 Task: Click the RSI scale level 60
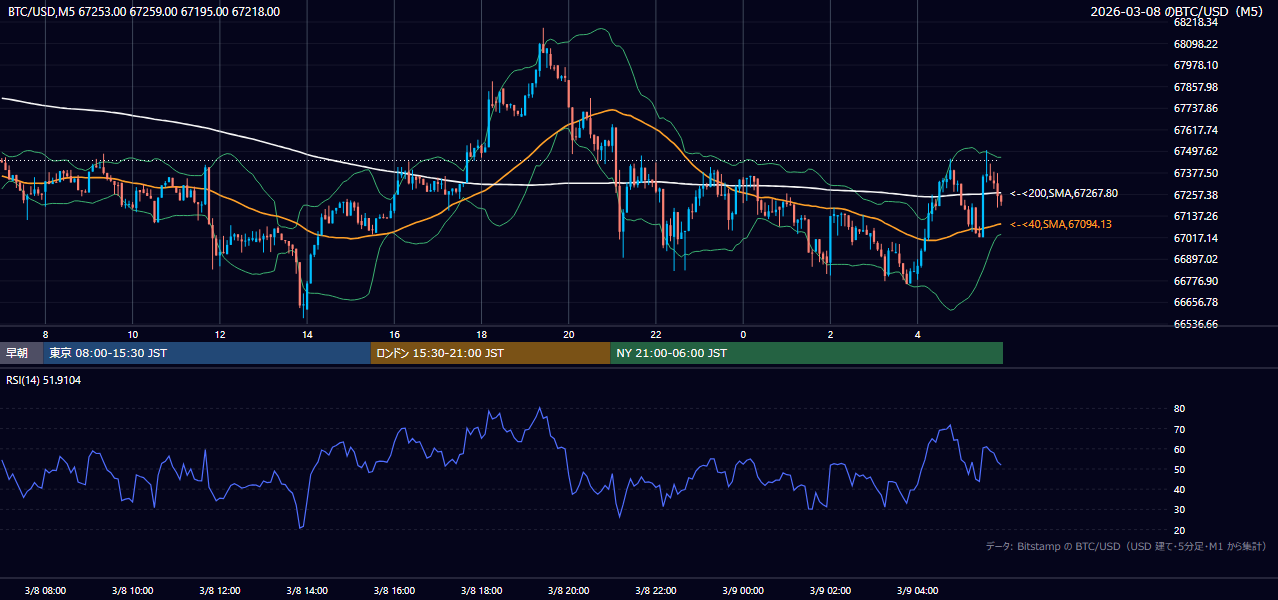(1179, 449)
